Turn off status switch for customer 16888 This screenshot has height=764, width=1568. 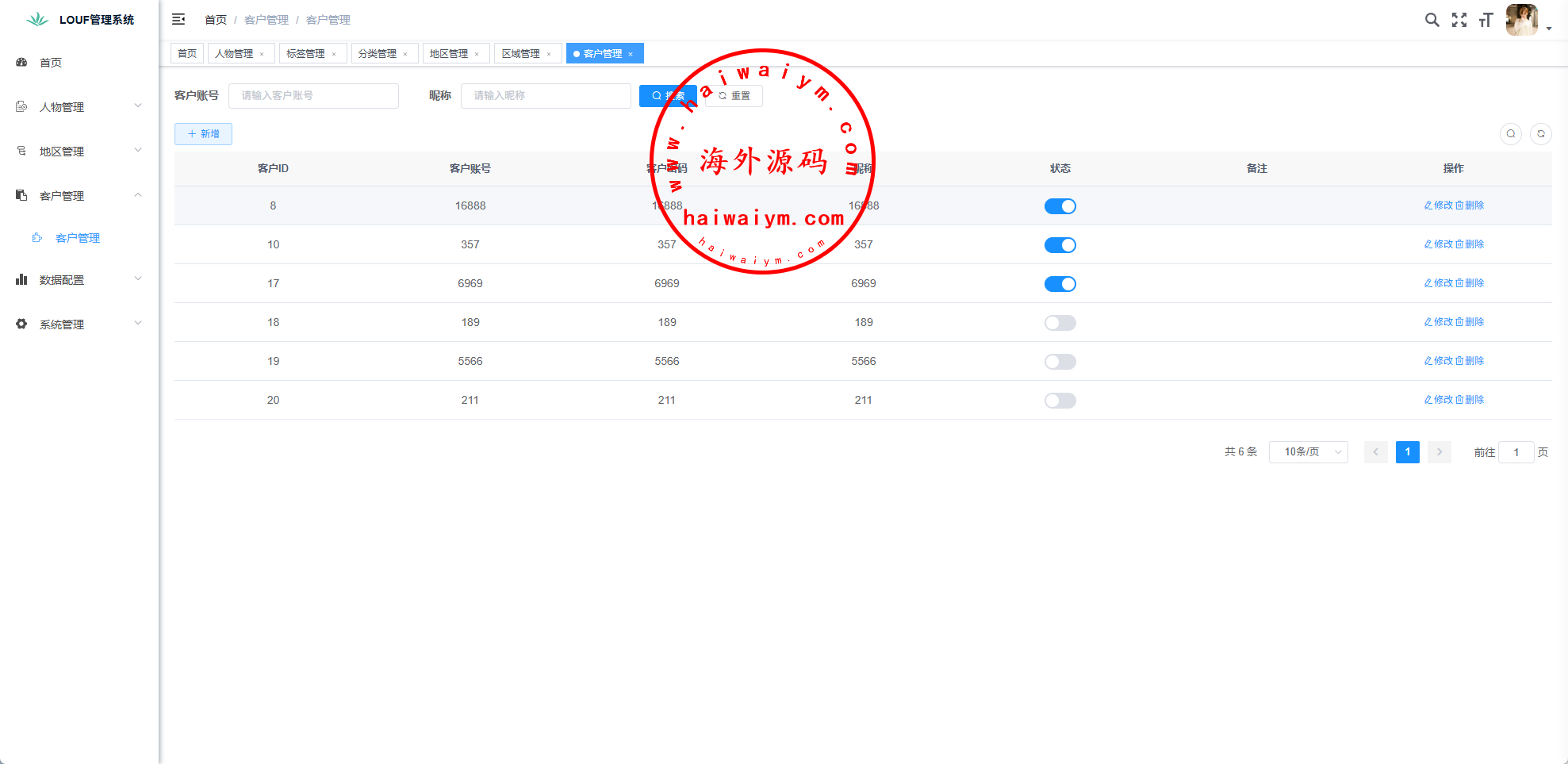[1060, 206]
